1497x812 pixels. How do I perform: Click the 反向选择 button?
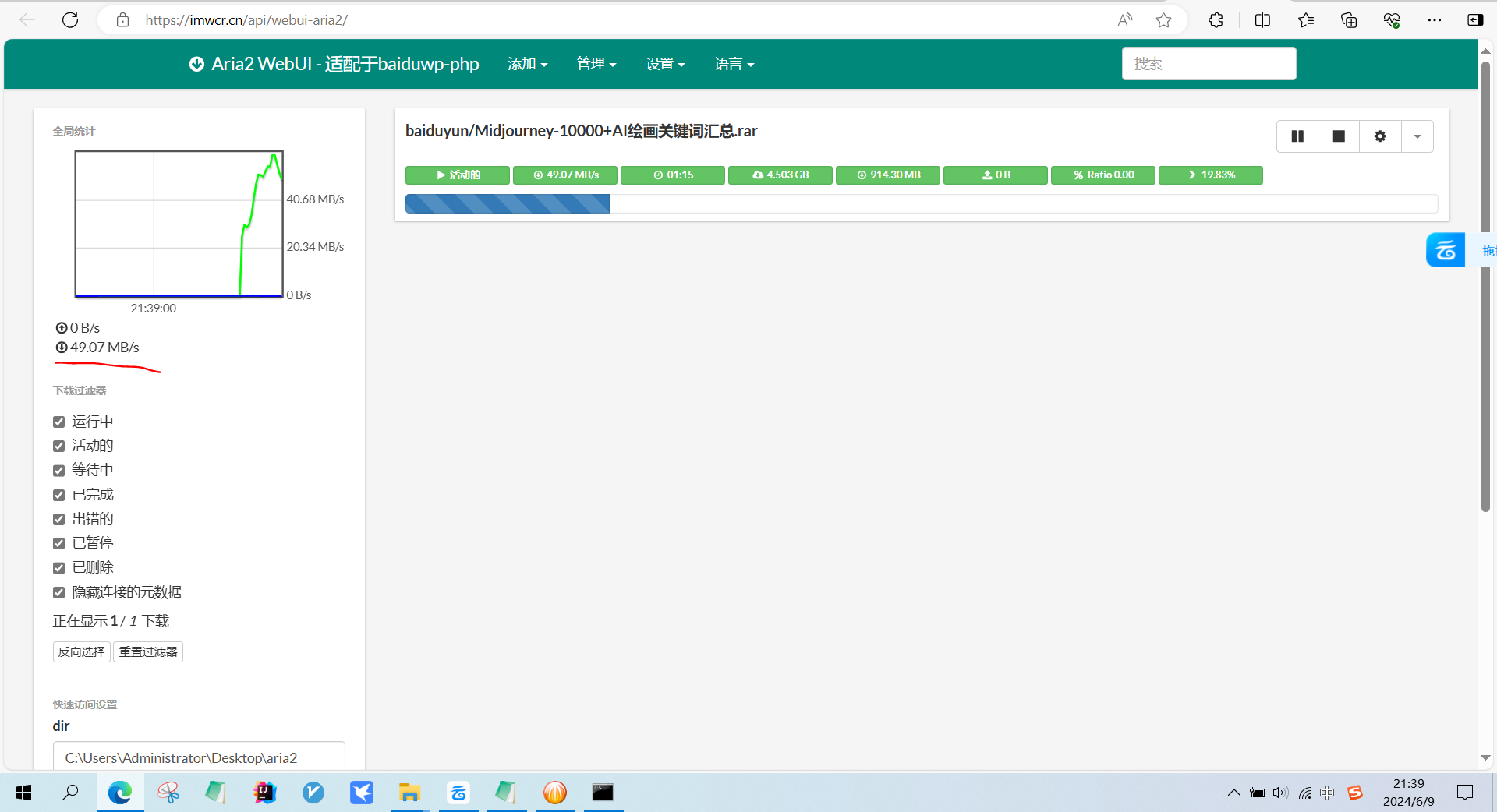tap(82, 651)
